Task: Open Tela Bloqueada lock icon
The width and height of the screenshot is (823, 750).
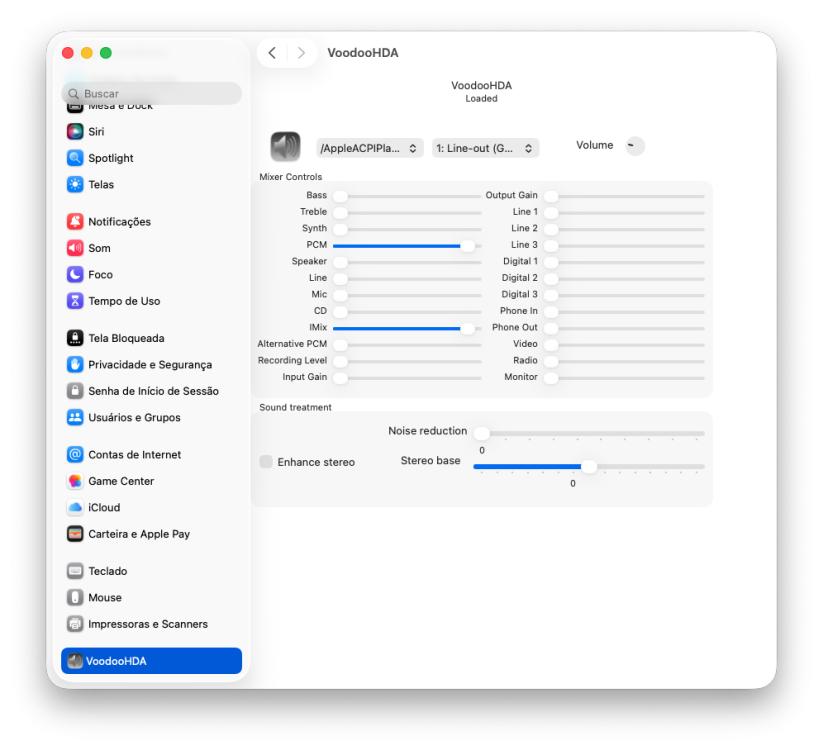Action: pyautogui.click(x=75, y=338)
